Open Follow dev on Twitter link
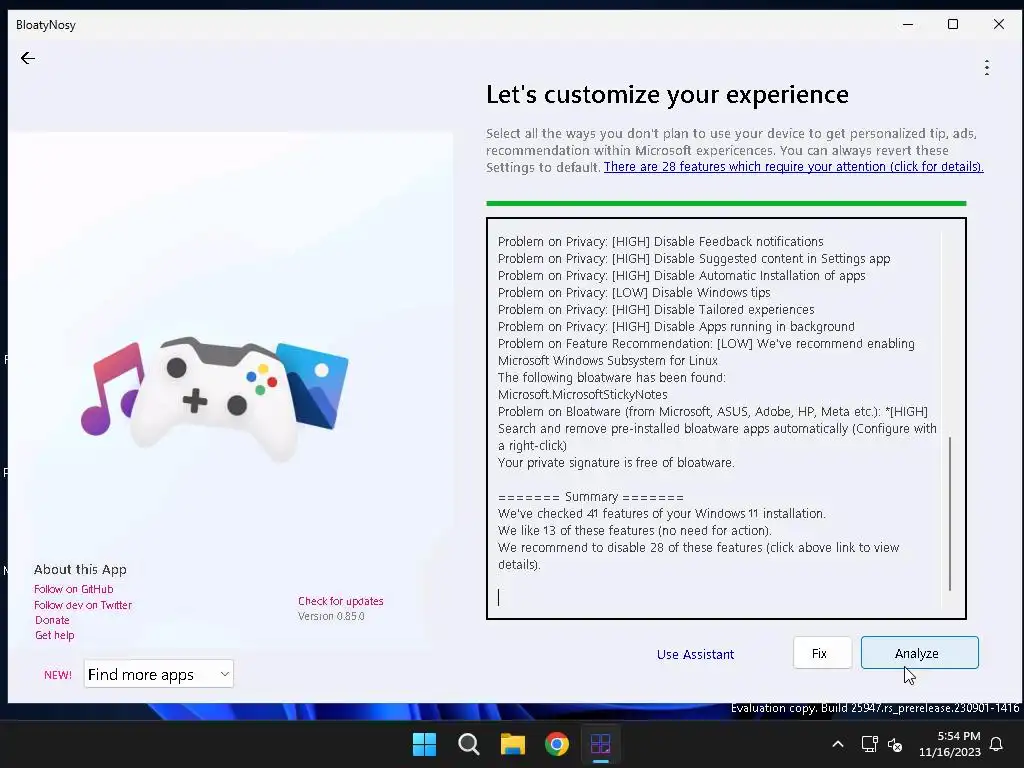The height and width of the screenshot is (768, 1024). point(82,605)
